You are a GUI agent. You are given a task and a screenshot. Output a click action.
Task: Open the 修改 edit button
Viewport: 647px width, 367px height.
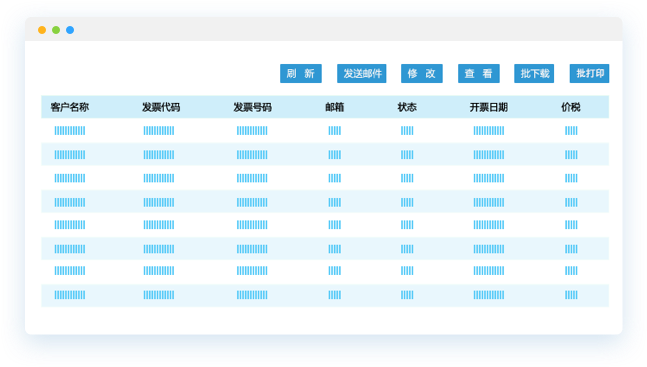pos(422,73)
